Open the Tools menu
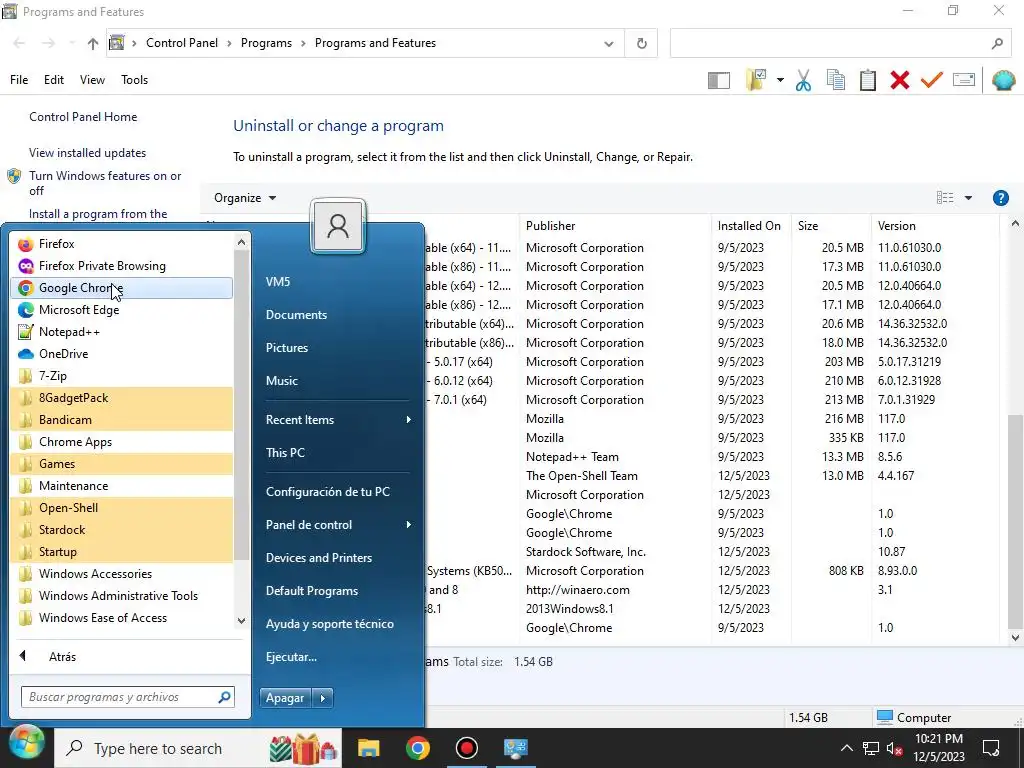Screen dimensions: 1024x768 click(x=134, y=80)
